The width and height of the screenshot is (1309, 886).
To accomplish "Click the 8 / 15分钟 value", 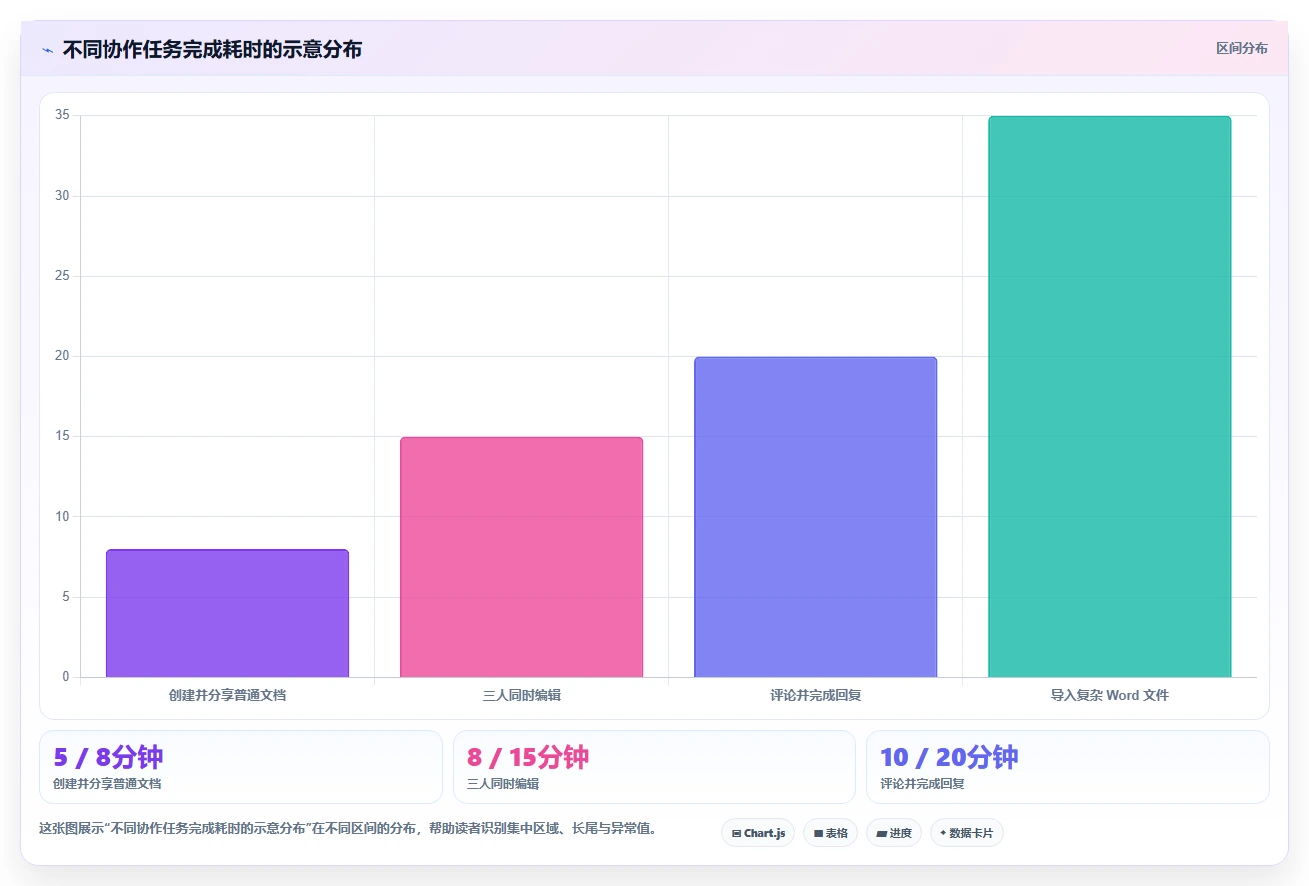I will [528, 757].
